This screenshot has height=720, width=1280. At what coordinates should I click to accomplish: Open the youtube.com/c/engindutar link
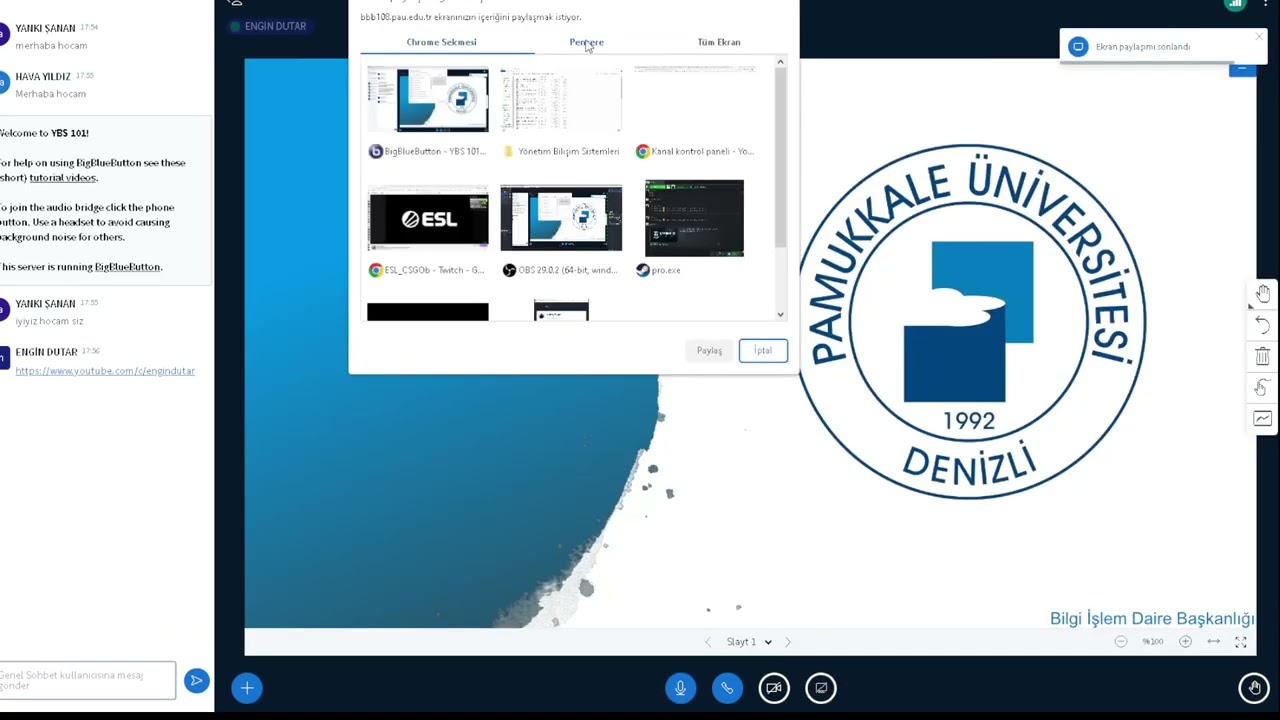click(105, 371)
